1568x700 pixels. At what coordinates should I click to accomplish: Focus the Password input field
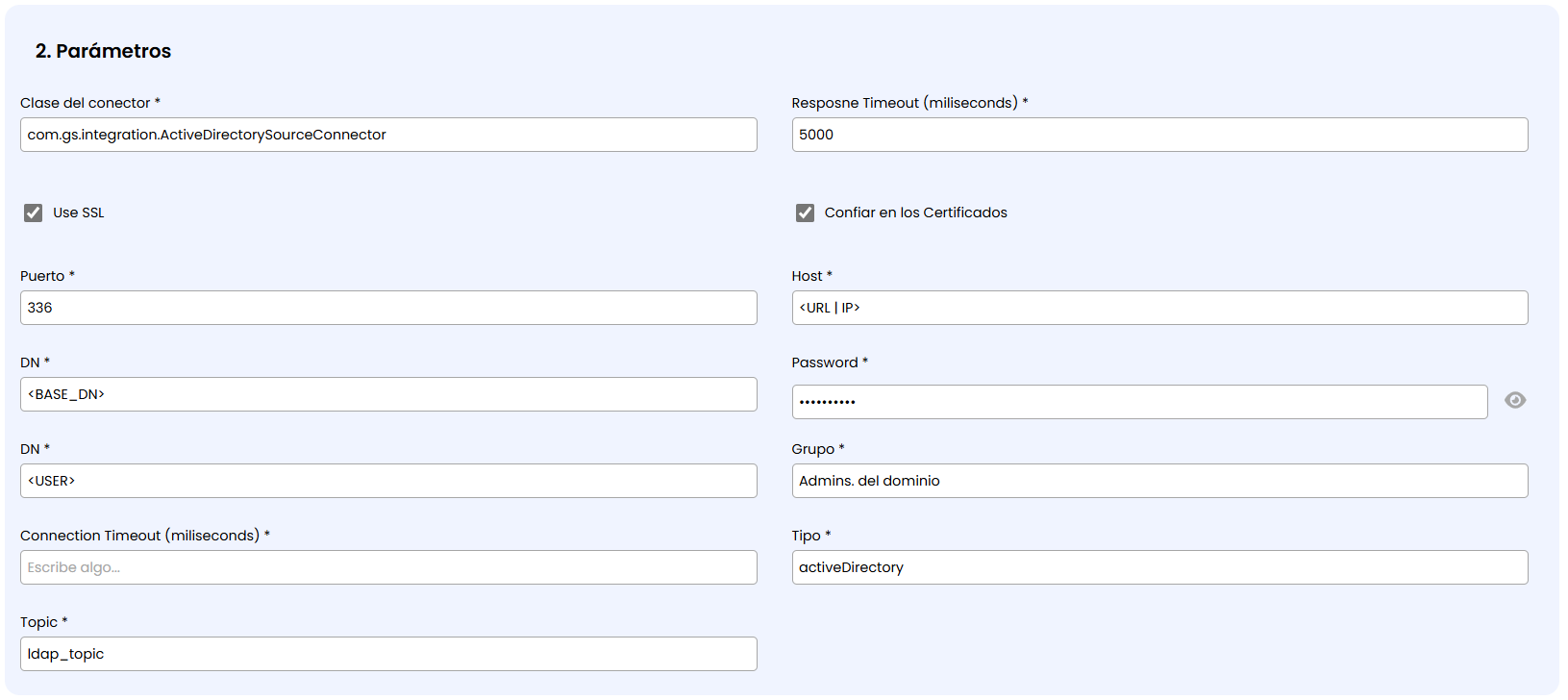tap(1139, 402)
